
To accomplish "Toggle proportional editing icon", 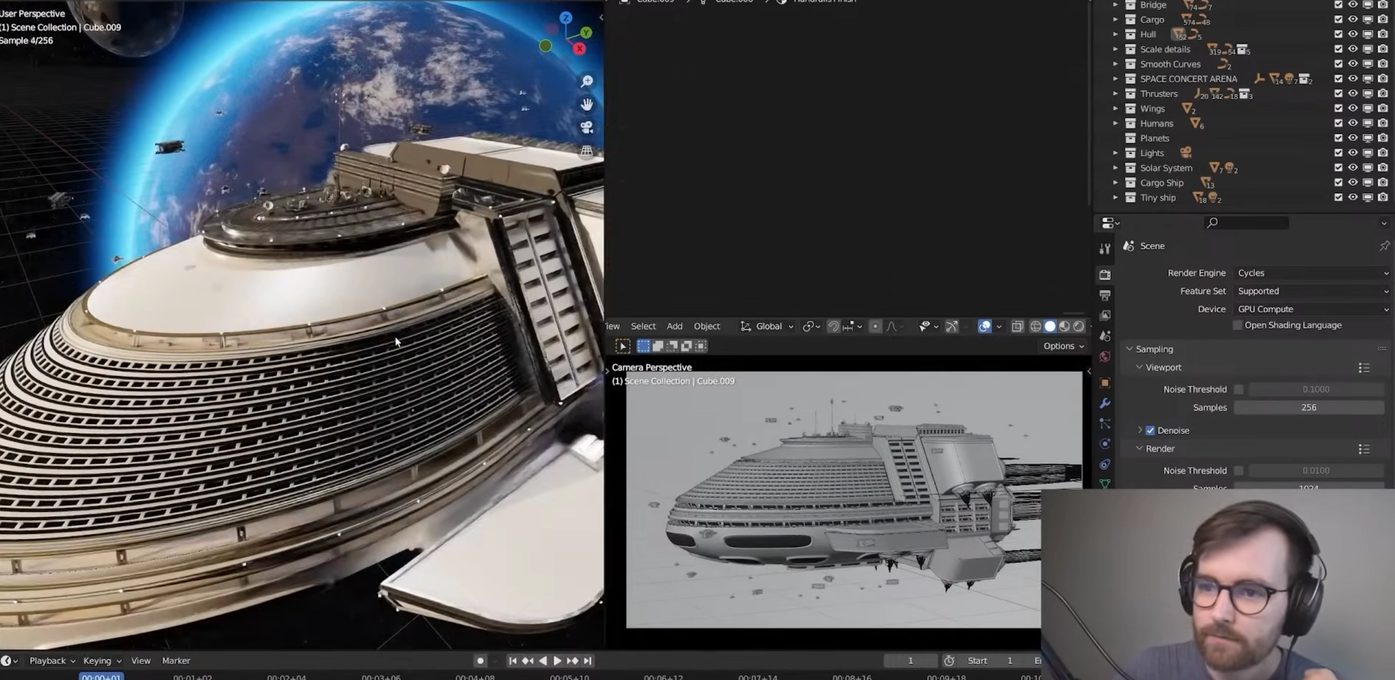I will [876, 326].
